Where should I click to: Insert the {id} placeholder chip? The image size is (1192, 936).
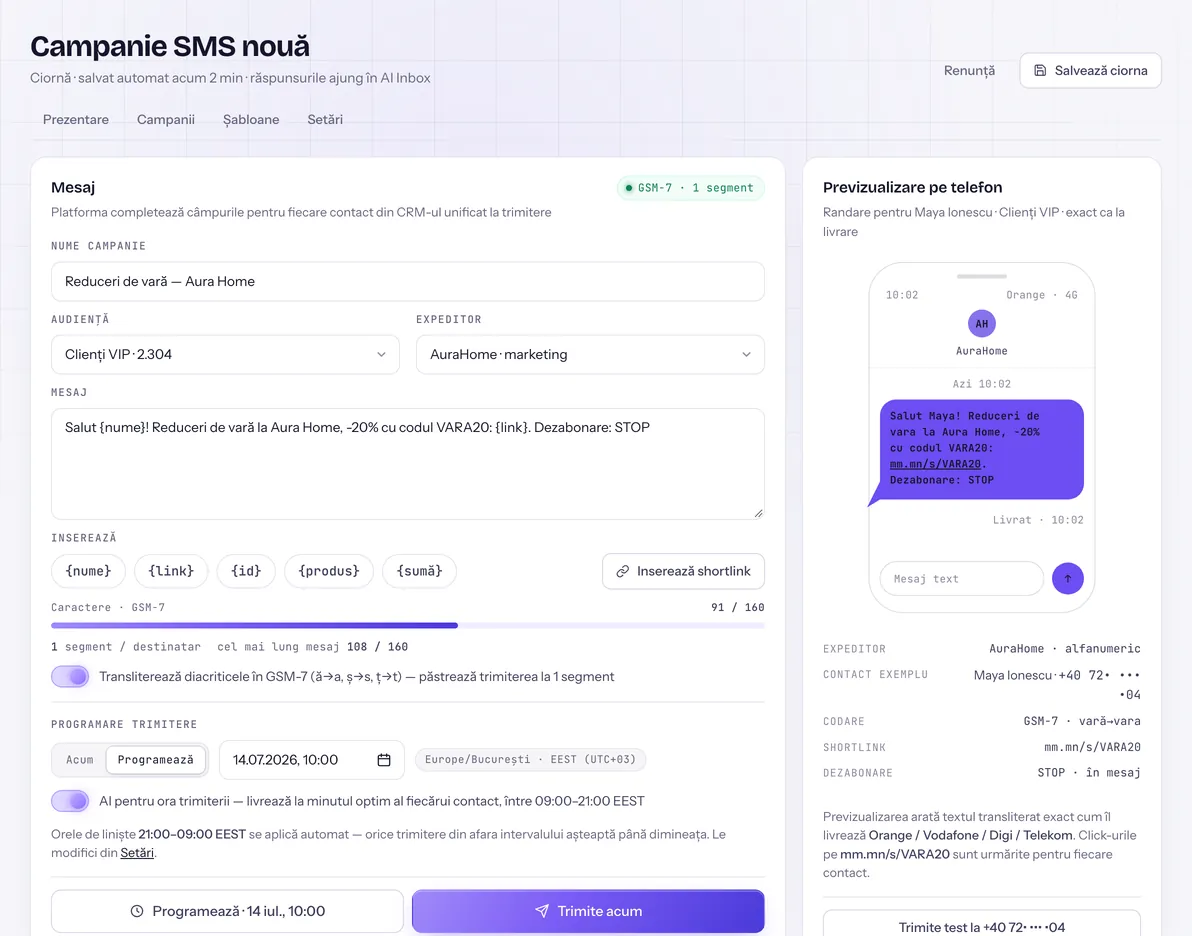coord(246,571)
